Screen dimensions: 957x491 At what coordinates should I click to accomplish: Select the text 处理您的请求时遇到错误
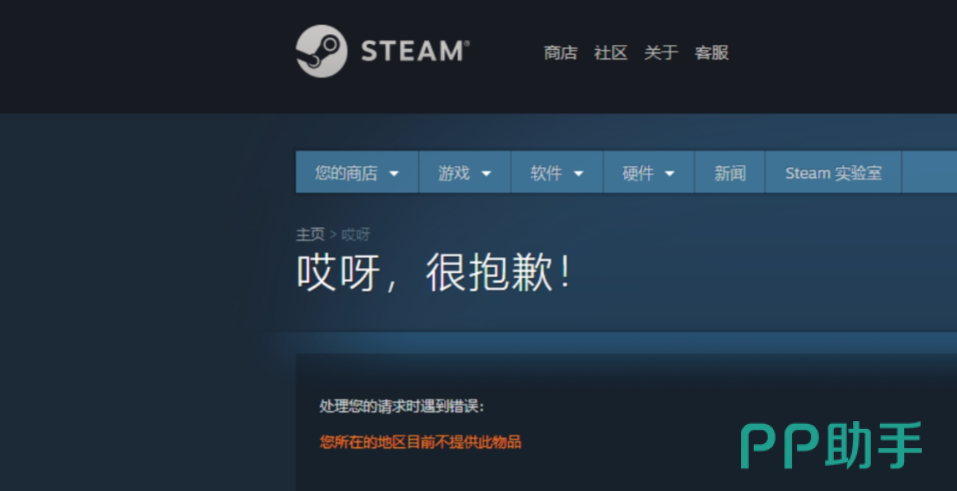click(402, 406)
